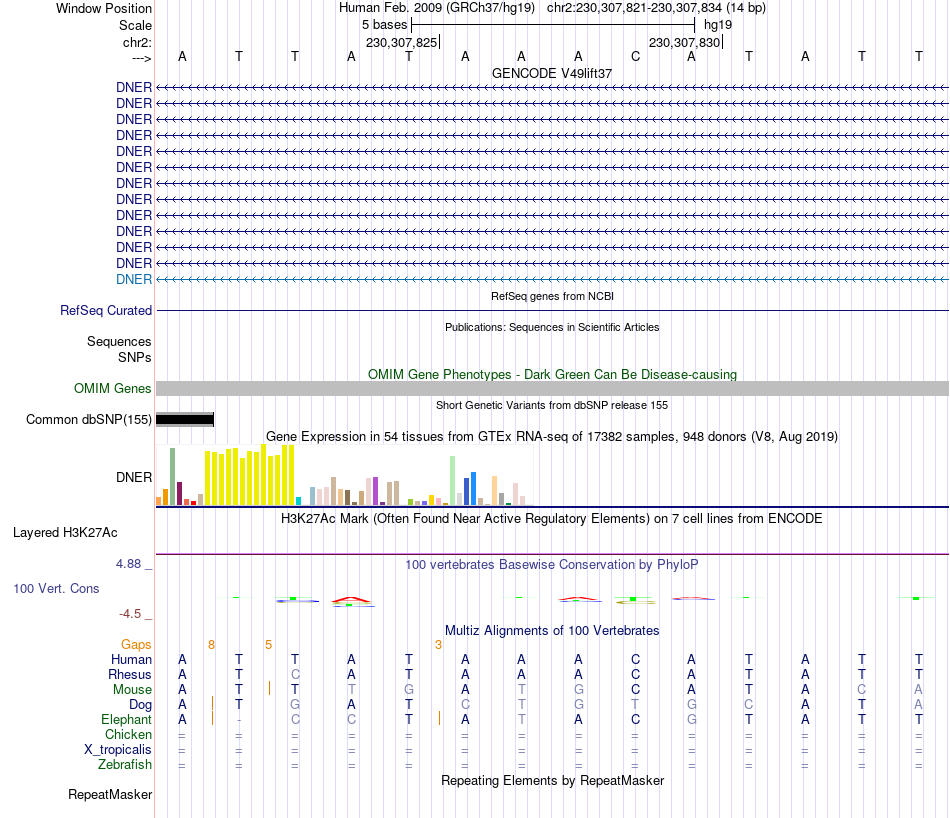
Task: Click the Sequences track label
Action: (x=119, y=341)
